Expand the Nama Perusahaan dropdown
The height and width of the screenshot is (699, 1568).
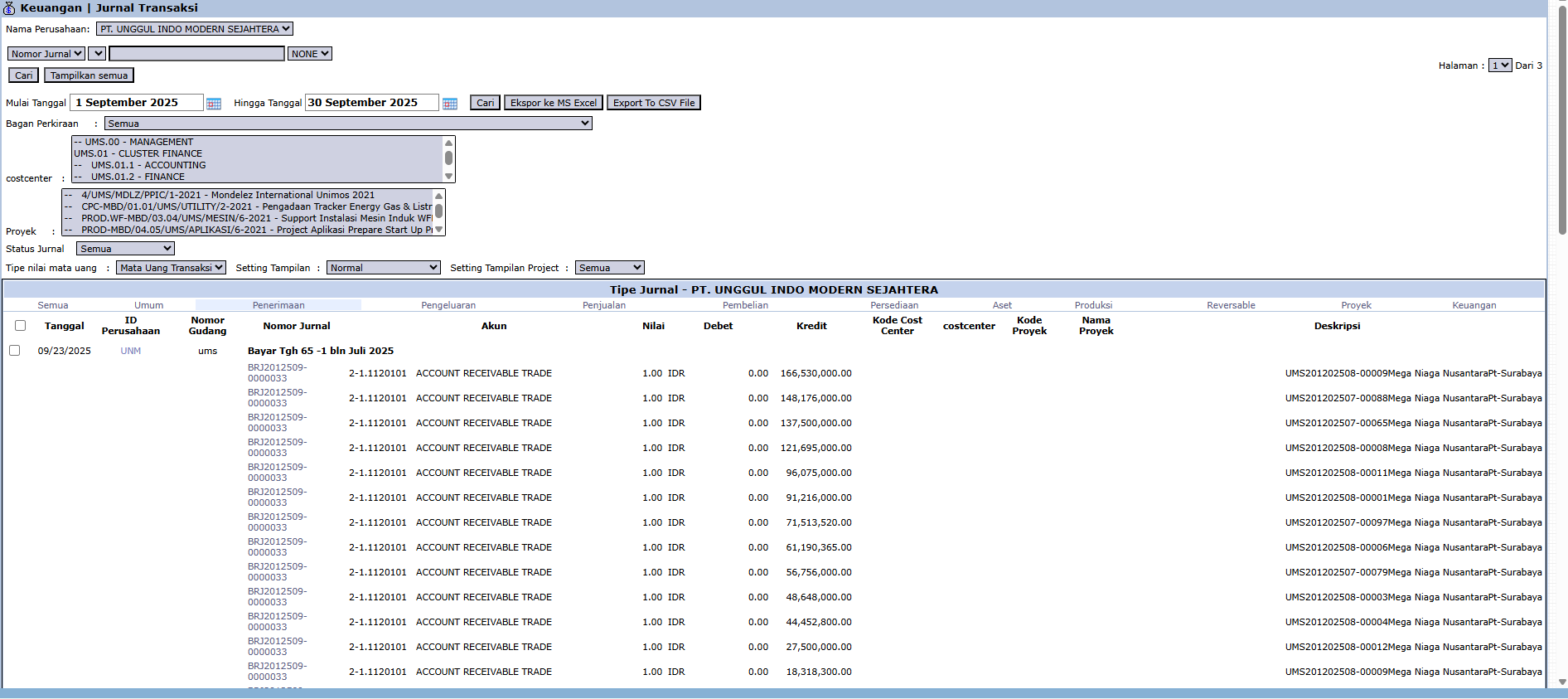tap(195, 29)
